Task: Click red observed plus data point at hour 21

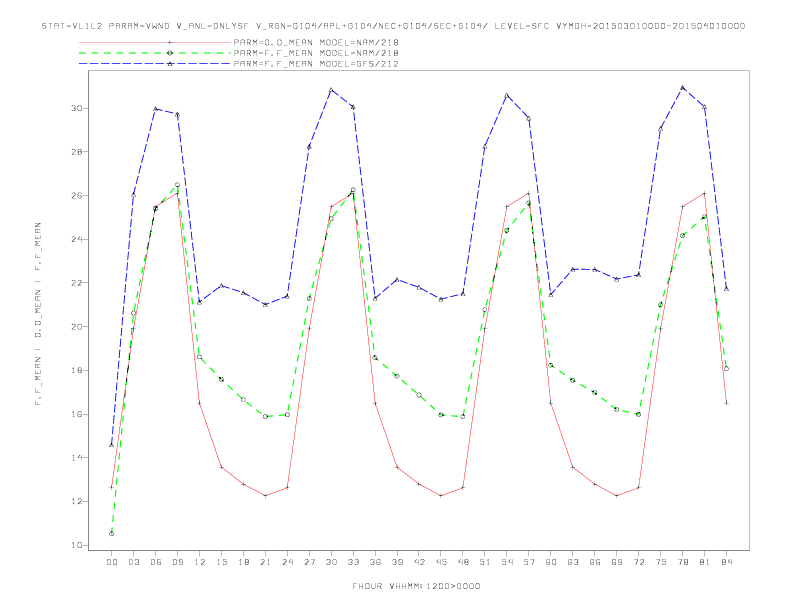Action: coord(265,496)
